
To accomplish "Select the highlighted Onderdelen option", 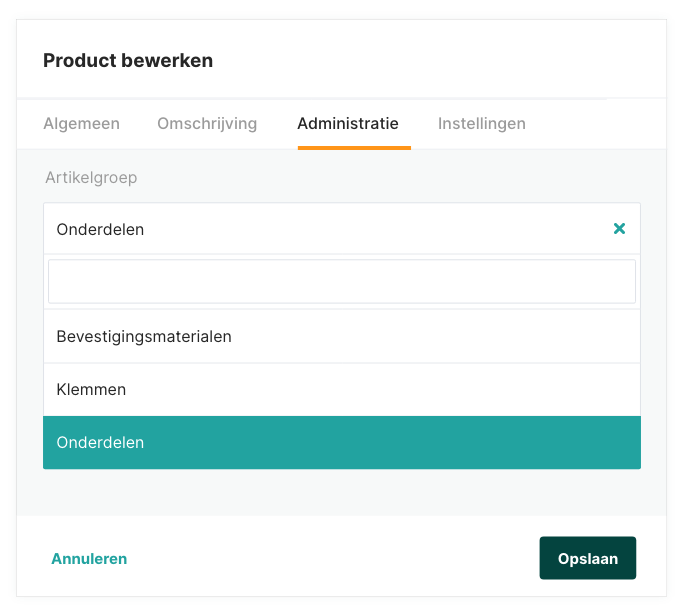I will pos(100,442).
